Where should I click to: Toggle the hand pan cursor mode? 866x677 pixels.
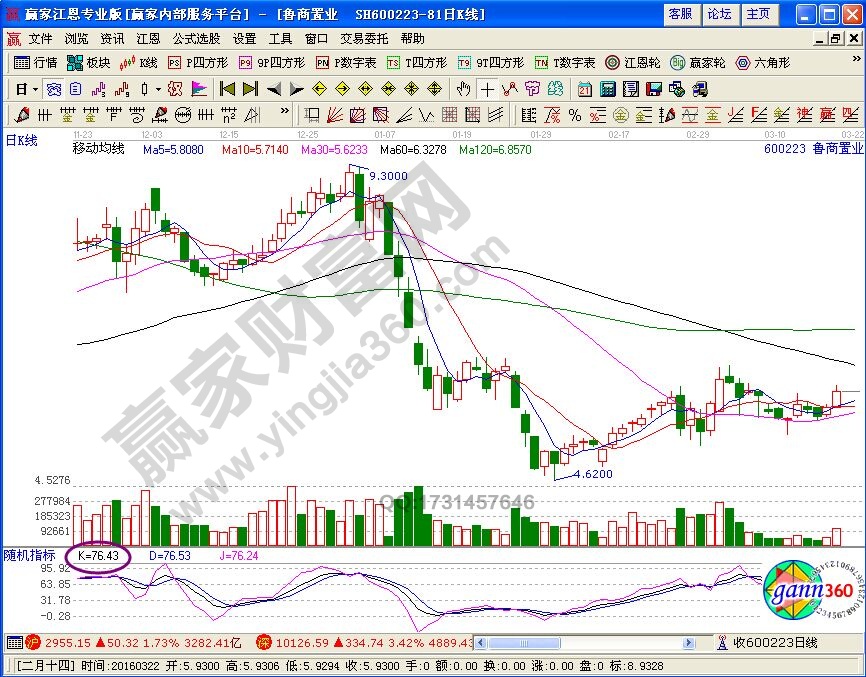pos(464,89)
